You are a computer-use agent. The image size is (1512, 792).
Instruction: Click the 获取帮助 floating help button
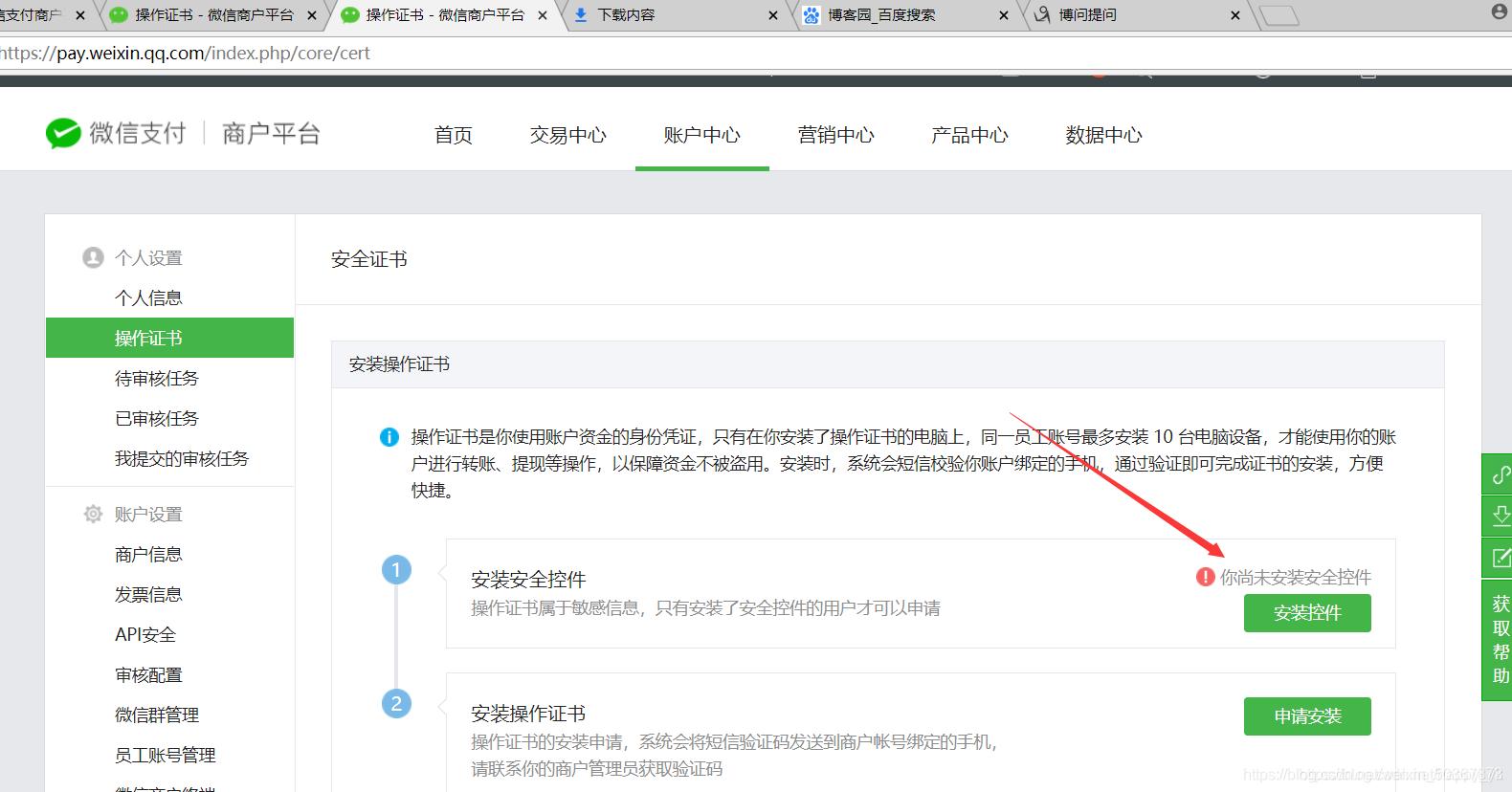(x=1500, y=640)
